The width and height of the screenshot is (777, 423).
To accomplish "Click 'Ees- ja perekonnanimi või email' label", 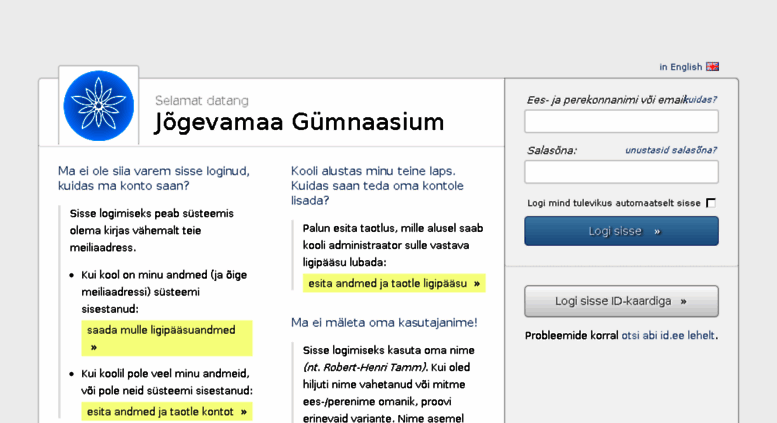I will 606,100.
